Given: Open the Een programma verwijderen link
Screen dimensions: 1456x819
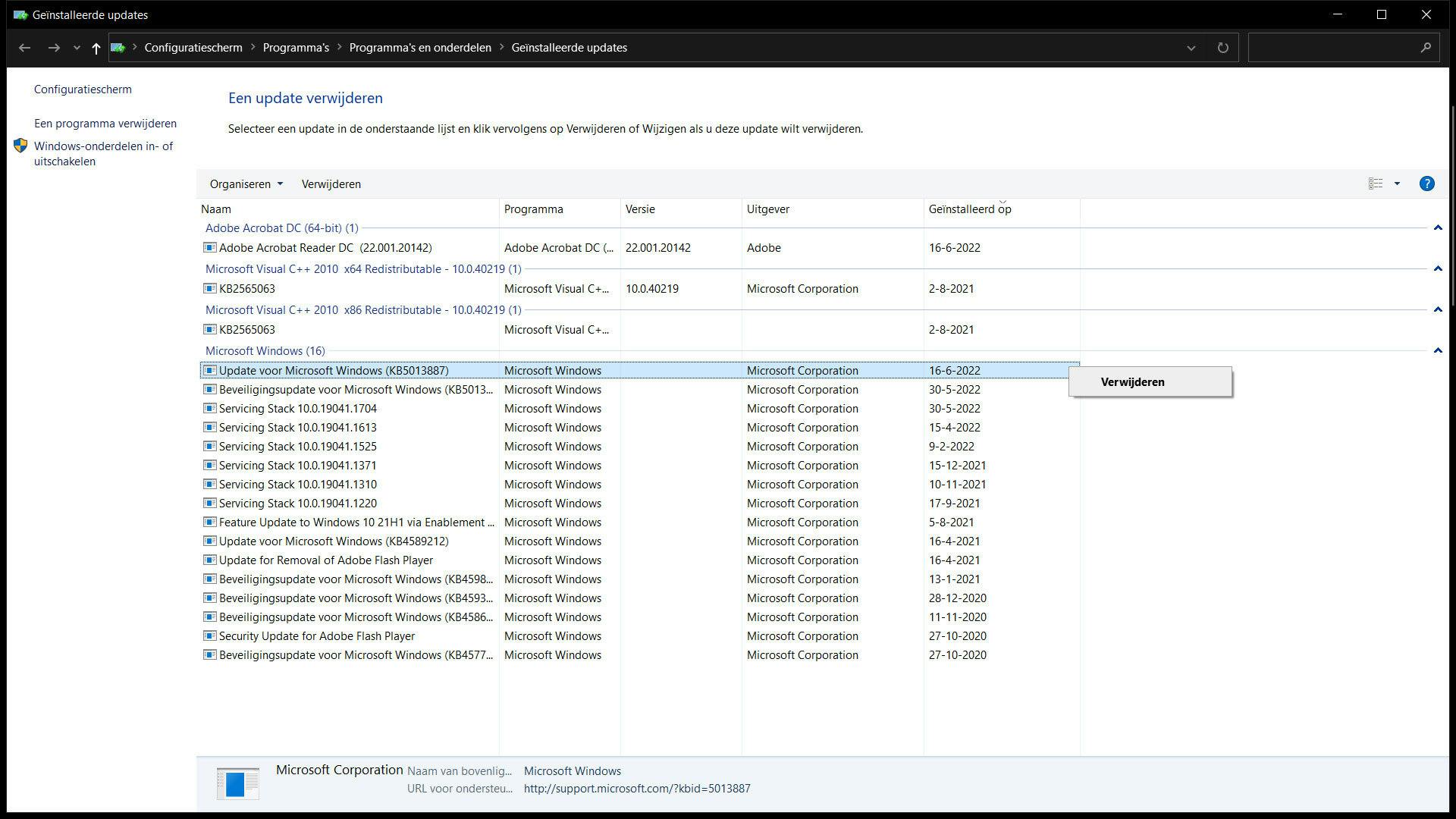Looking at the screenshot, I should click(105, 124).
